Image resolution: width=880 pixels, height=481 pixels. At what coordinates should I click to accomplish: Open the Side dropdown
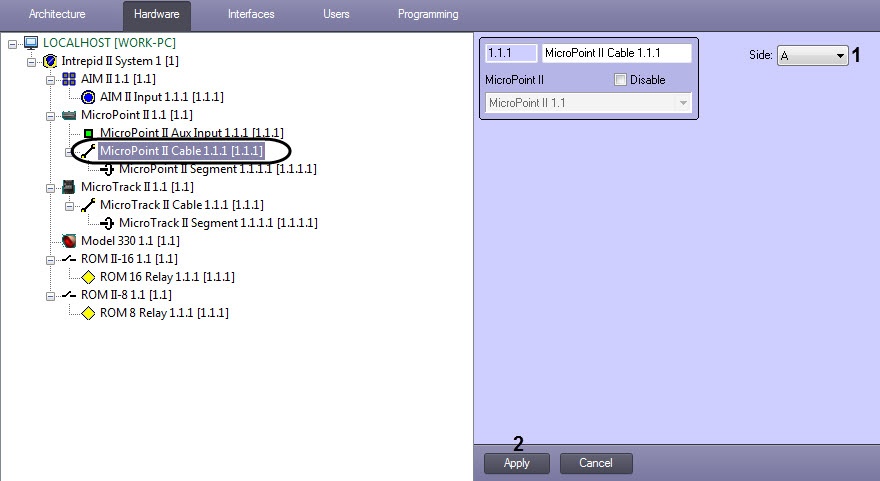812,55
